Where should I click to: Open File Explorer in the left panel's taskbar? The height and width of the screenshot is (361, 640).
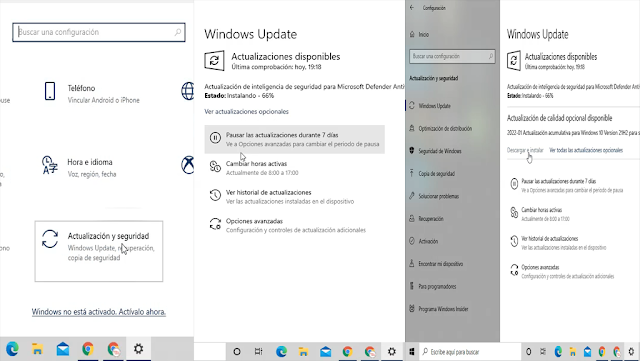pyautogui.click(x=37, y=349)
